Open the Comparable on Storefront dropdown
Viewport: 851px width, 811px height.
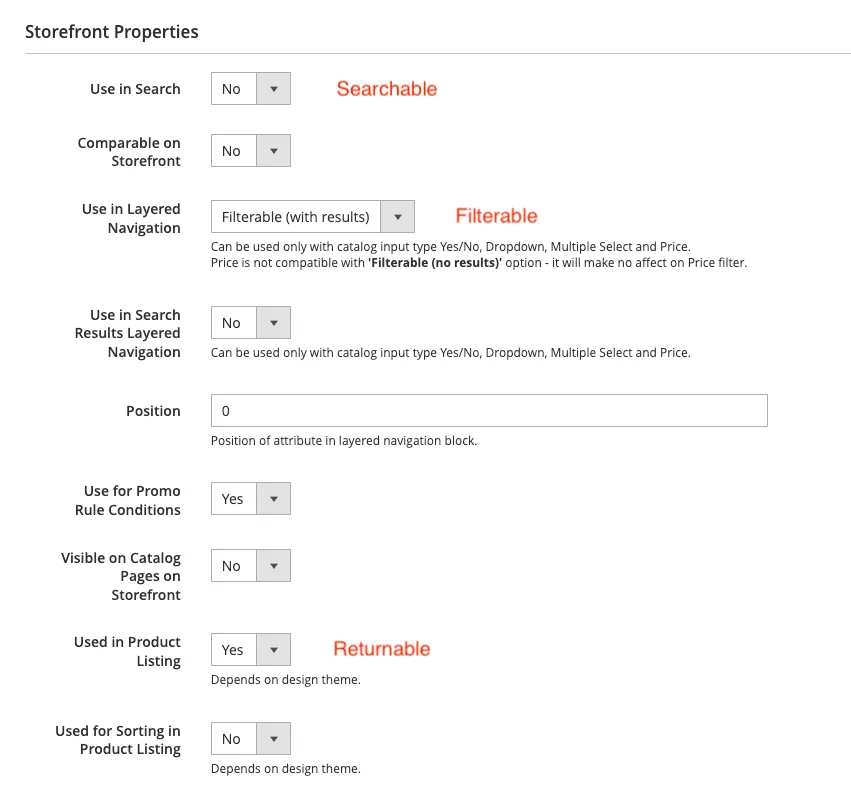tap(251, 150)
